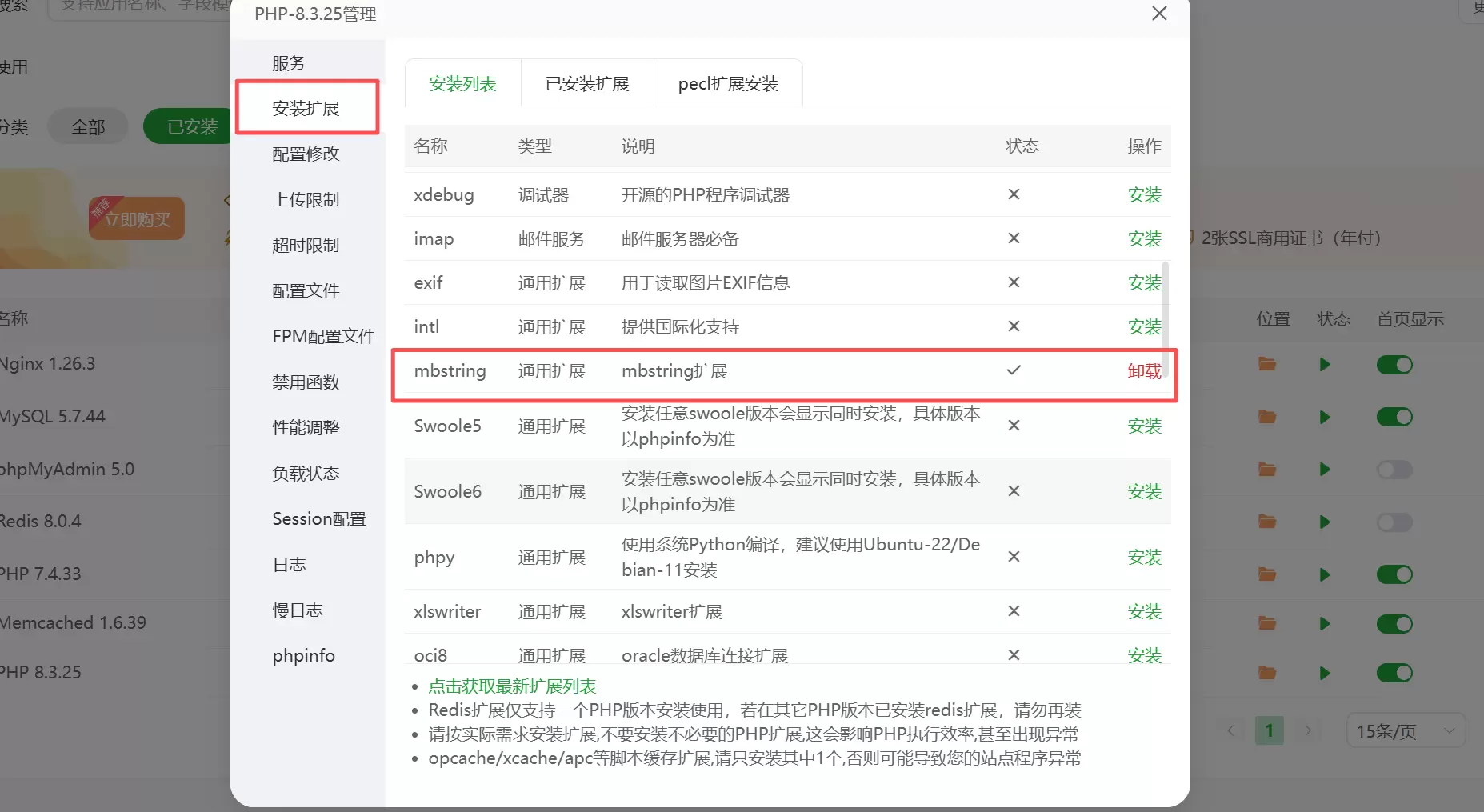Toggle homepage display for PHP 8.3.25
This screenshot has width=1484, height=812.
[x=1394, y=673]
